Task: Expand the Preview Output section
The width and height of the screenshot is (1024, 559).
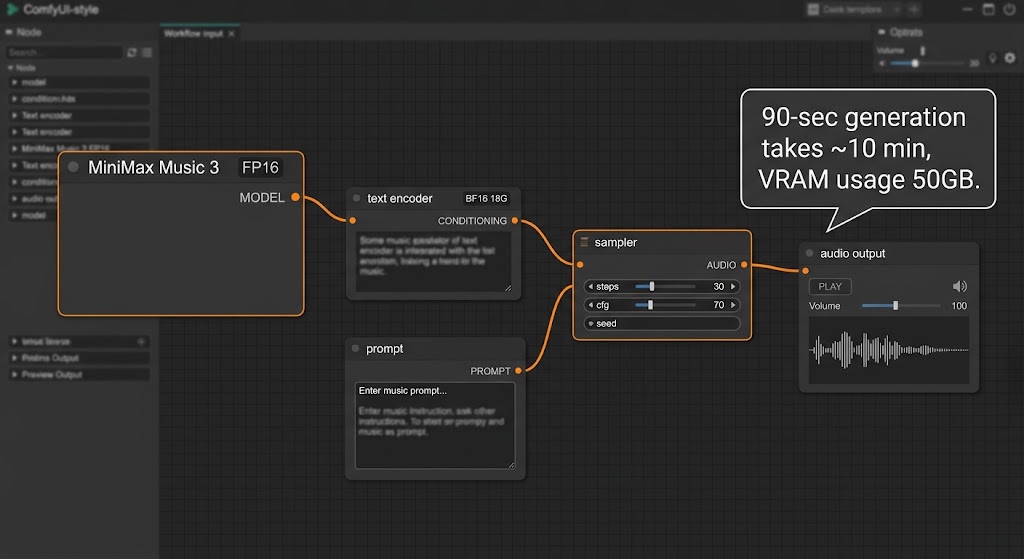Action: click(x=79, y=375)
